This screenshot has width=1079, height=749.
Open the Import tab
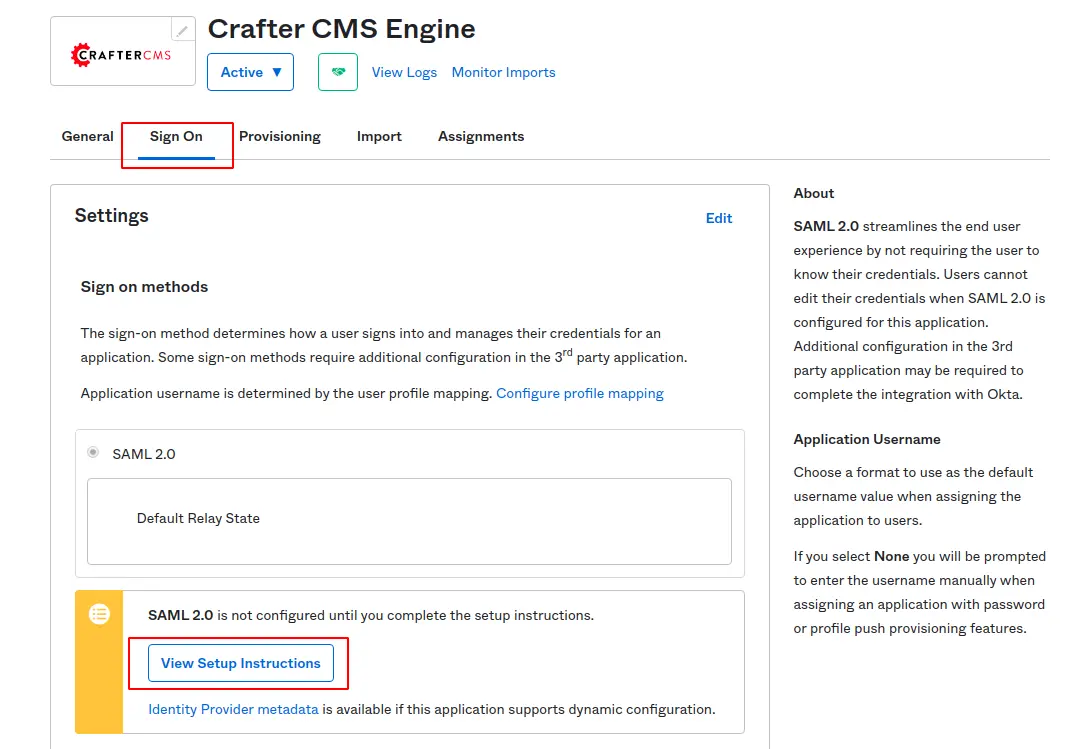click(379, 136)
